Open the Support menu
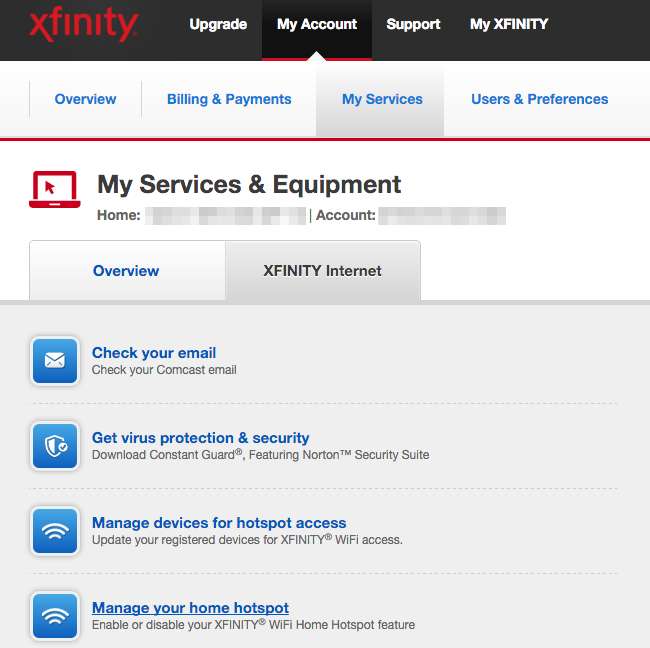Image resolution: width=650 pixels, height=648 pixels. pos(413,24)
